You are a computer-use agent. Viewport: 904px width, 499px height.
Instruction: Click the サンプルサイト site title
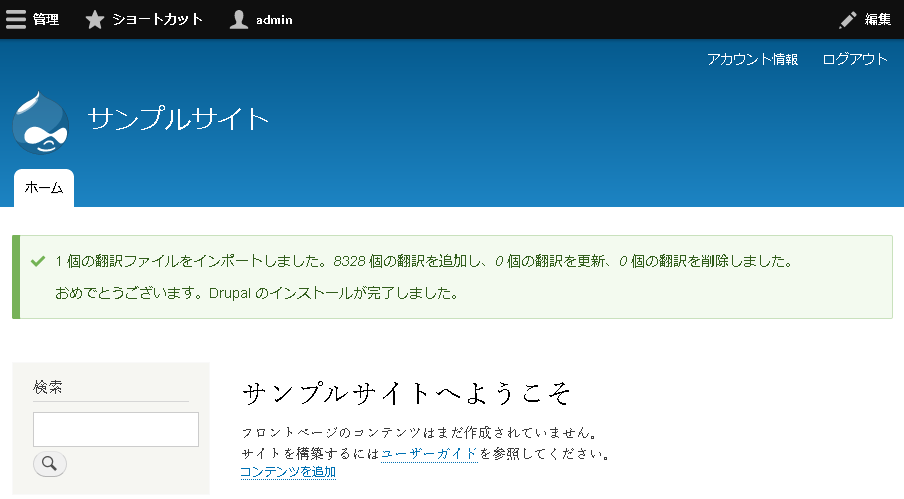click(x=178, y=119)
